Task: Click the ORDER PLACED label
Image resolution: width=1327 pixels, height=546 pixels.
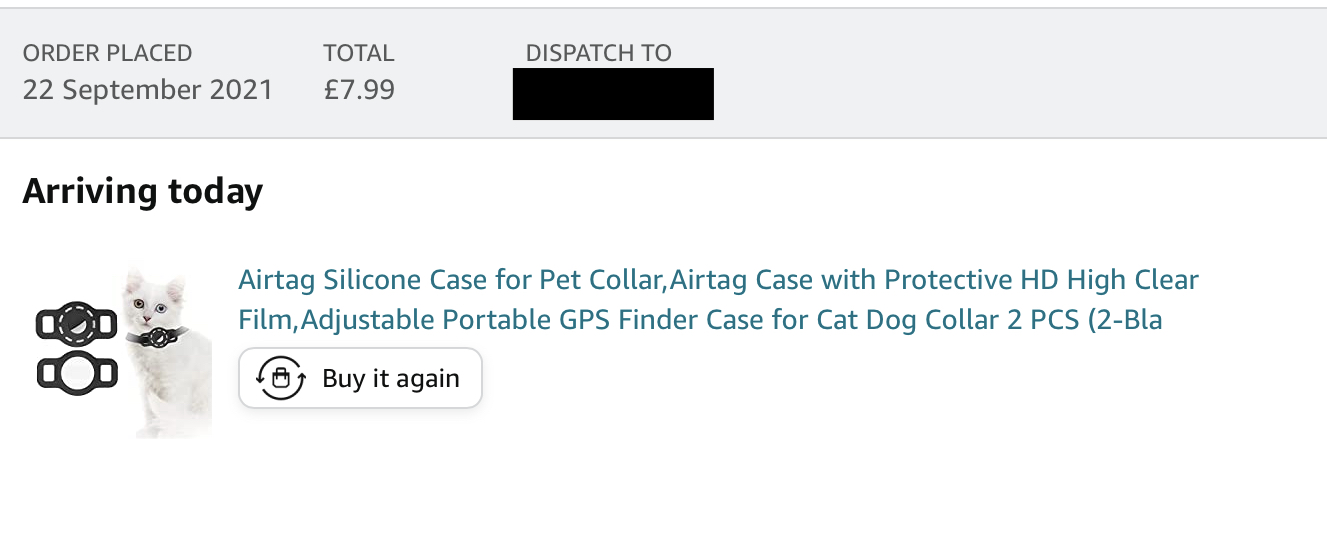Action: (x=107, y=53)
